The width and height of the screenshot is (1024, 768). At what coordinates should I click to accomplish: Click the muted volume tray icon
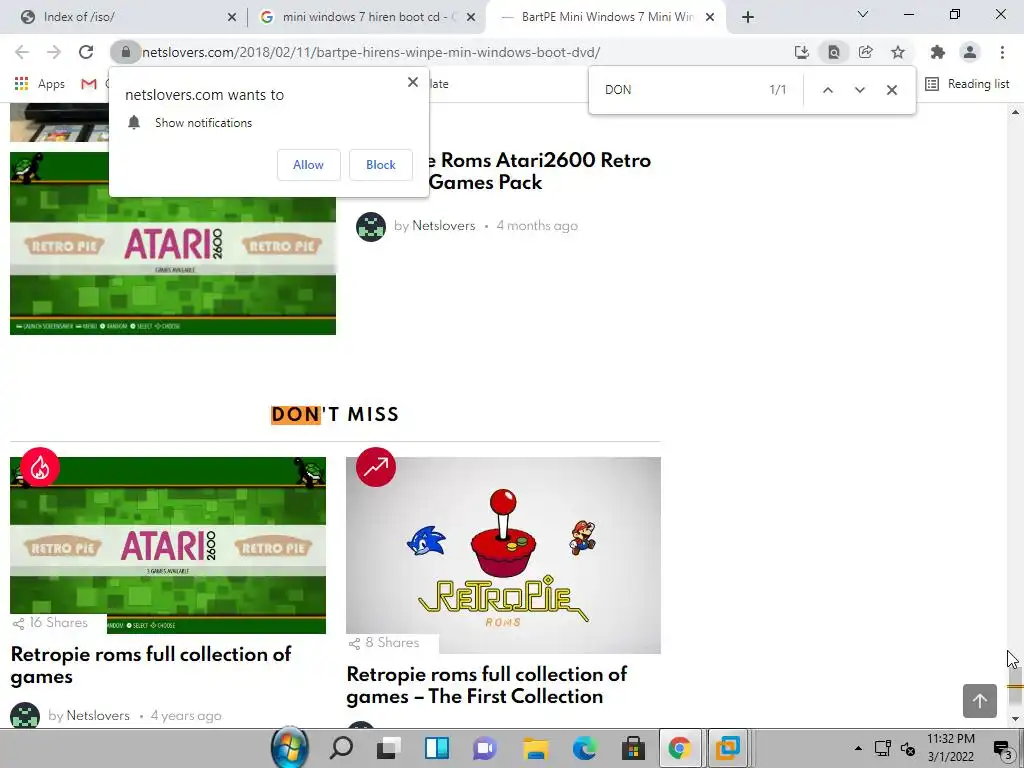(908, 748)
